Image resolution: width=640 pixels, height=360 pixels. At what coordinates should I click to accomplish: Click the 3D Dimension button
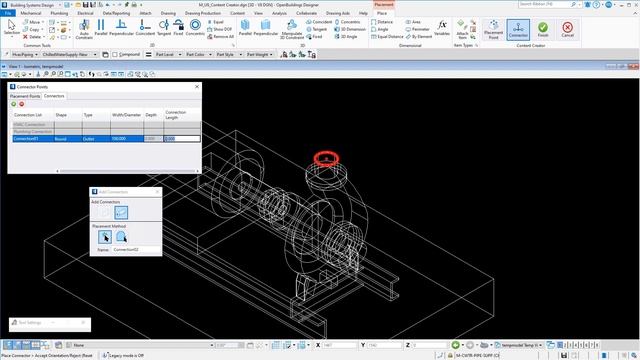[350, 29]
